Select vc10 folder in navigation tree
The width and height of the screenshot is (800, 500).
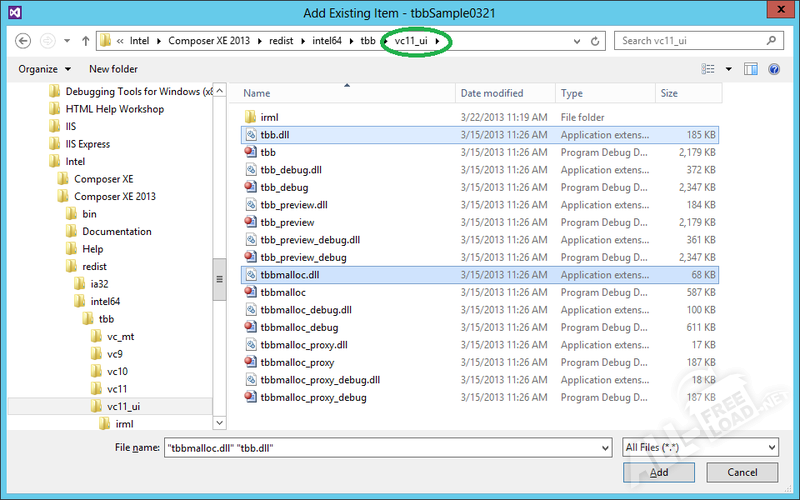(x=117, y=371)
